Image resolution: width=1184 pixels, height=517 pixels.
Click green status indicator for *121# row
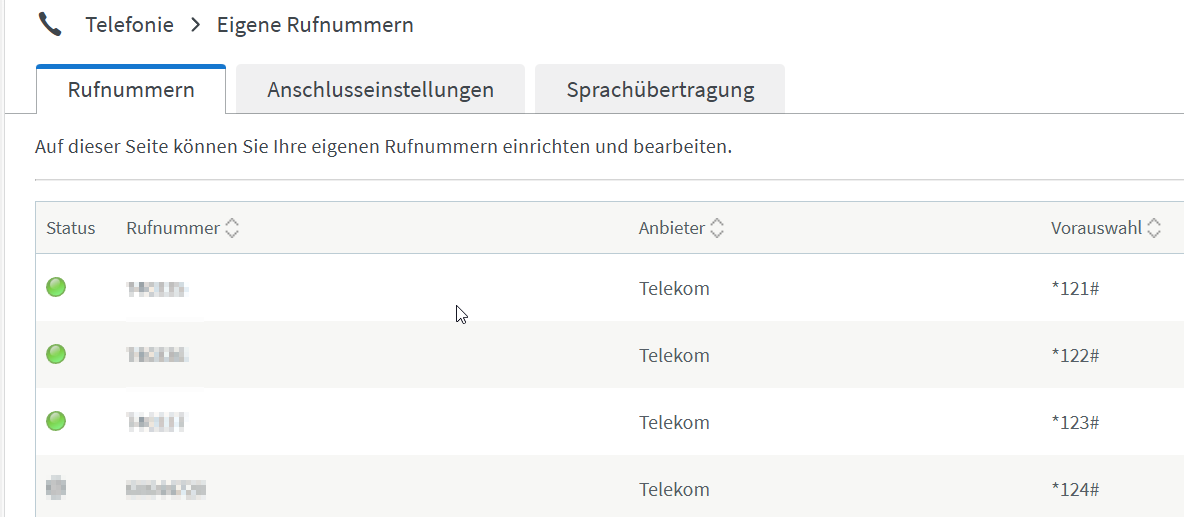(56, 288)
